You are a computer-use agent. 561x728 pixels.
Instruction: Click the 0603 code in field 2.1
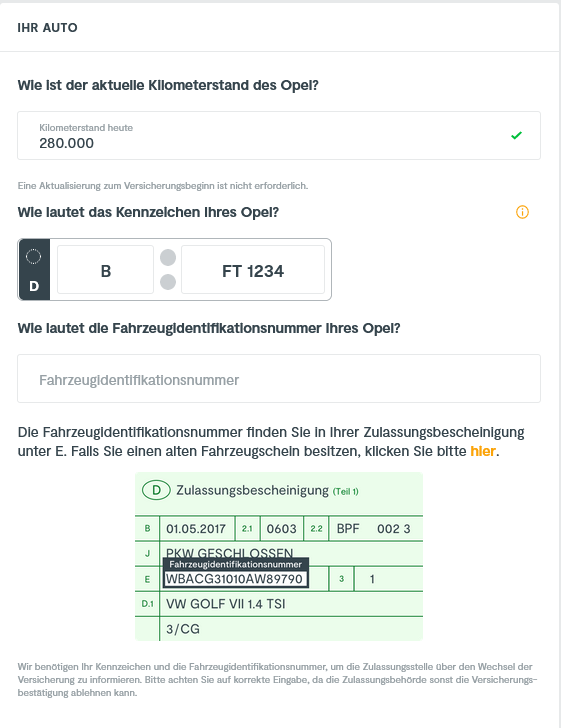click(x=281, y=529)
